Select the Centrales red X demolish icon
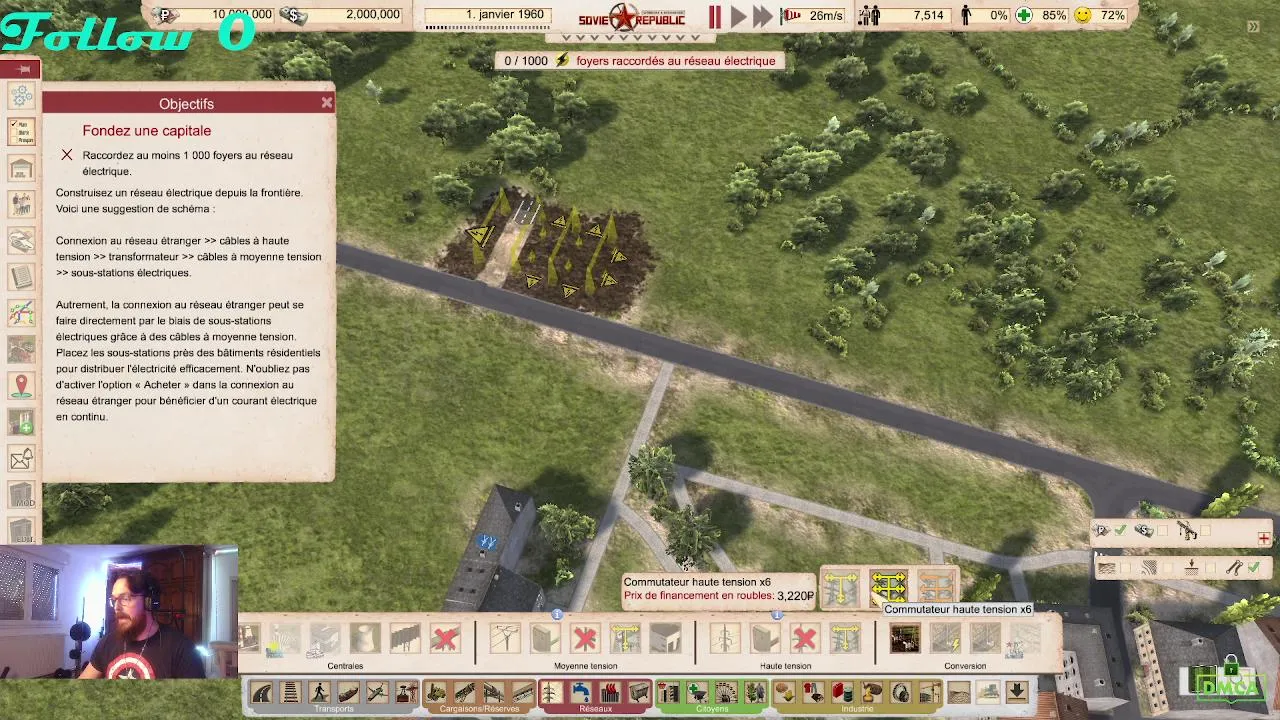Screen dimensions: 1280x720 click(445, 638)
